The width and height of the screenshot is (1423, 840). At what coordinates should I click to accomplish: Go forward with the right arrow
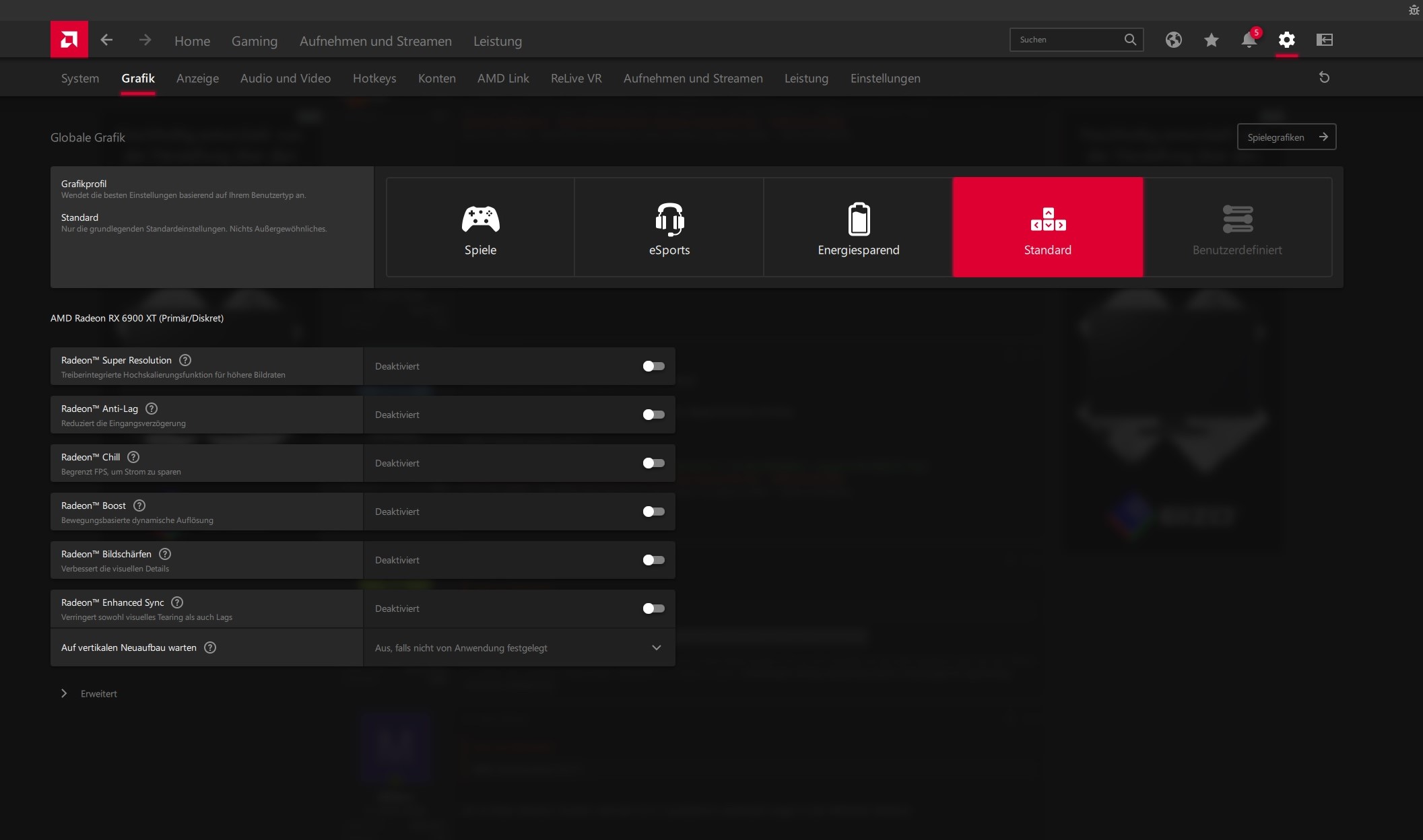point(145,40)
